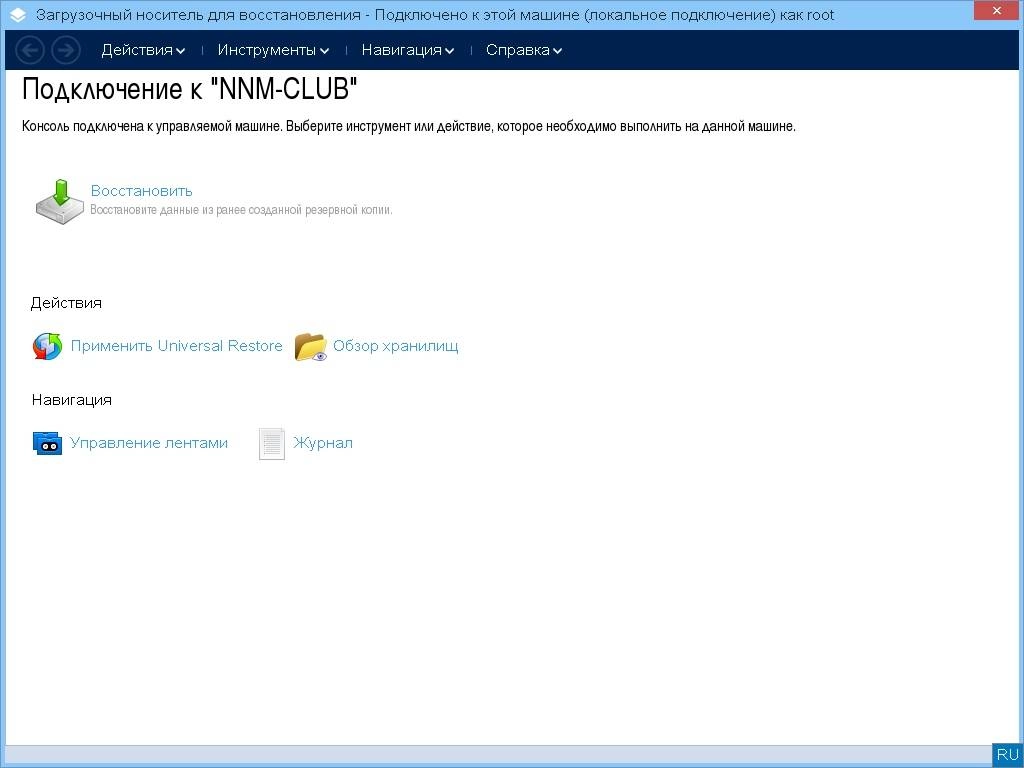Viewport: 1024px width, 768px height.
Task: Expand the Инструменты dropdown chevron
Action: (x=325, y=51)
